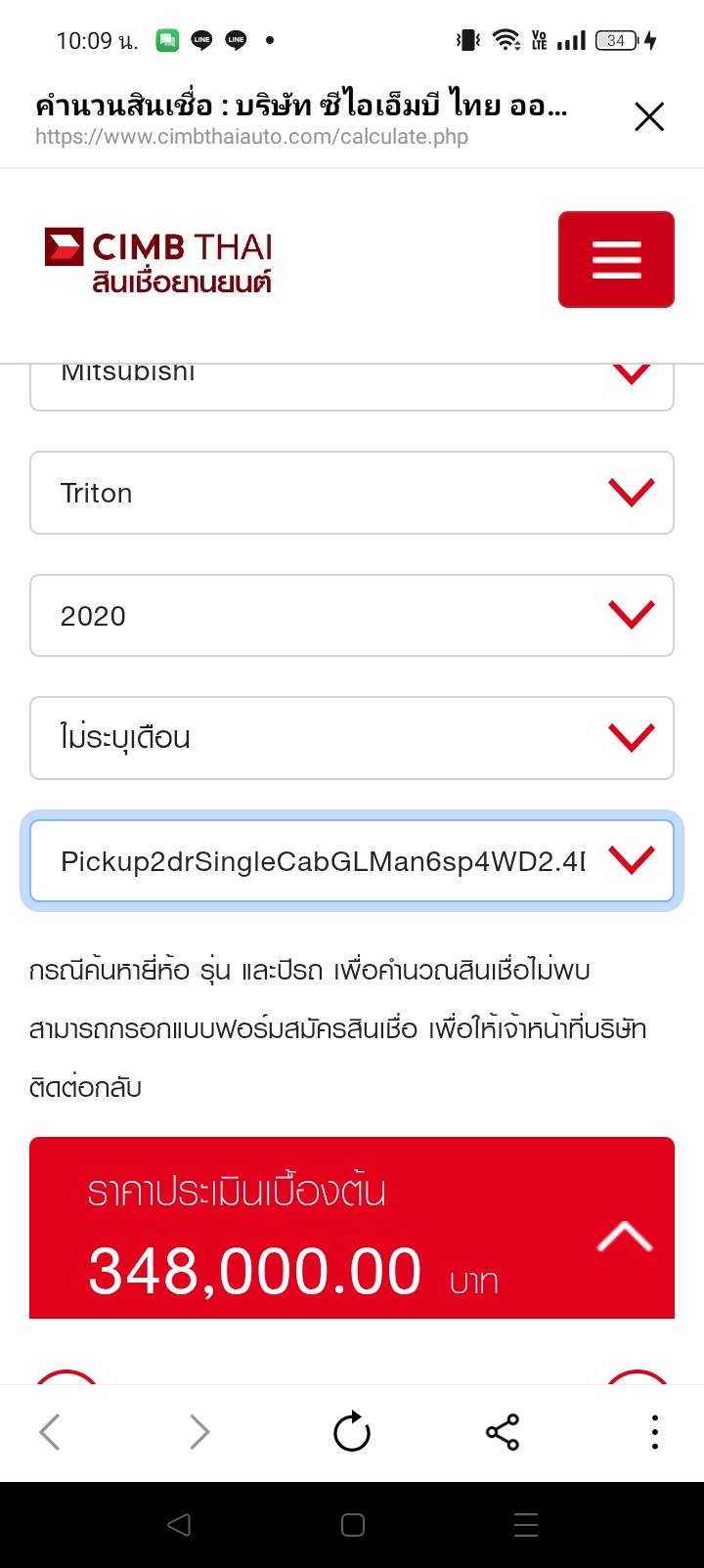This screenshot has height=1568, width=704.
Task: Open Android recent apps button
Action: pos(526,1525)
